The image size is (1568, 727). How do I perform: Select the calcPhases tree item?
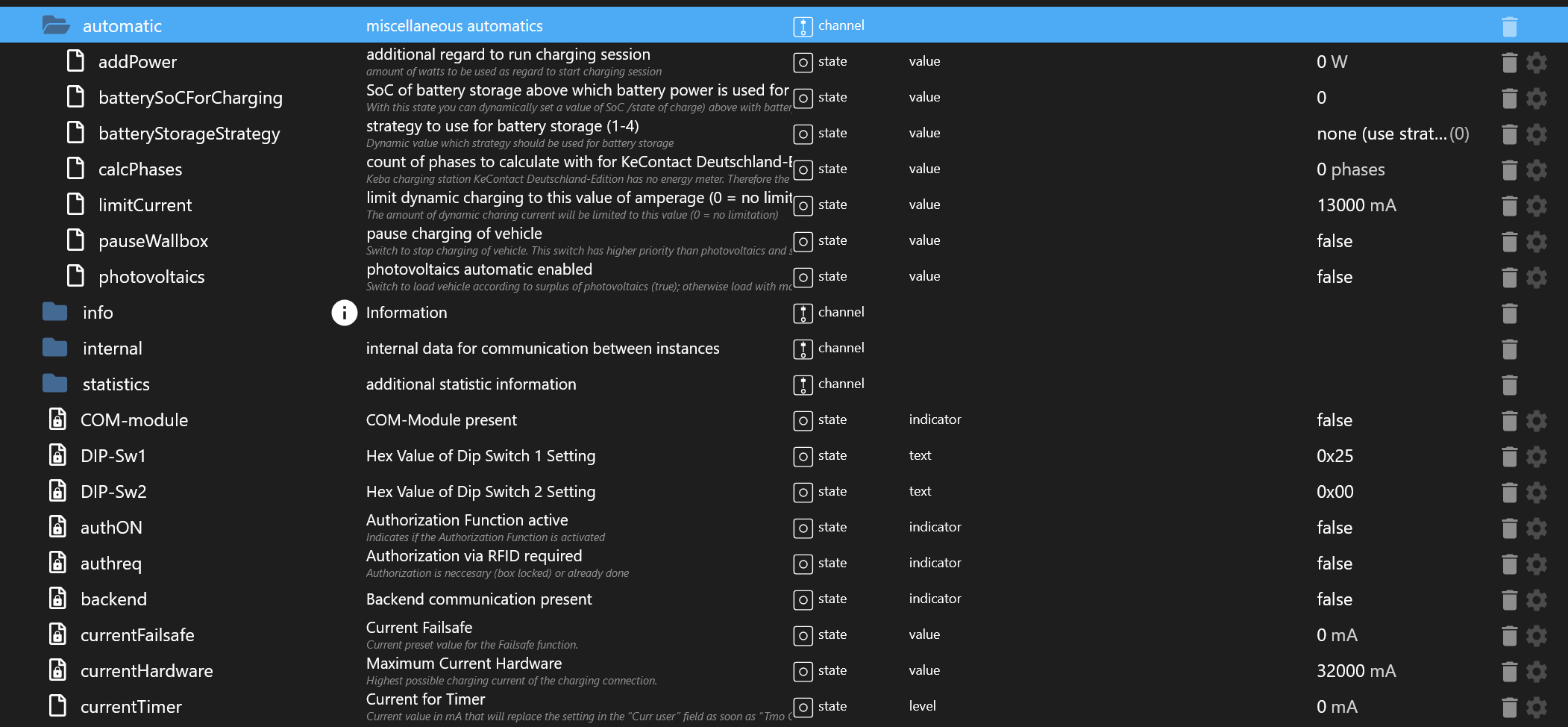click(x=140, y=169)
